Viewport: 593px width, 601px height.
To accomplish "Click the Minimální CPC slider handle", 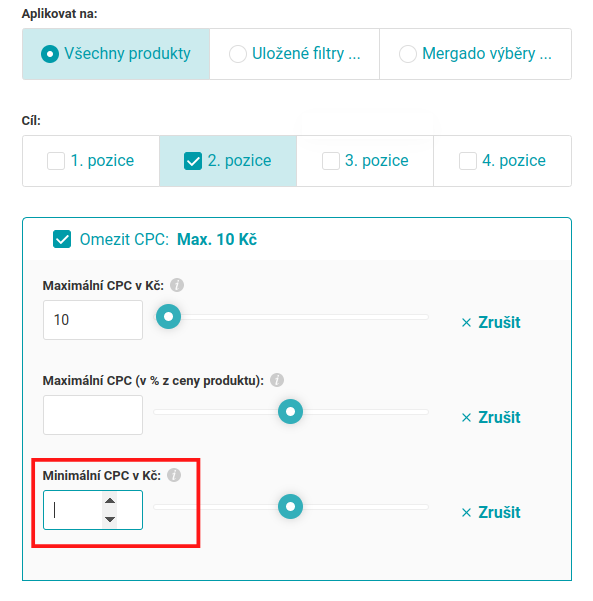I will 291,507.
